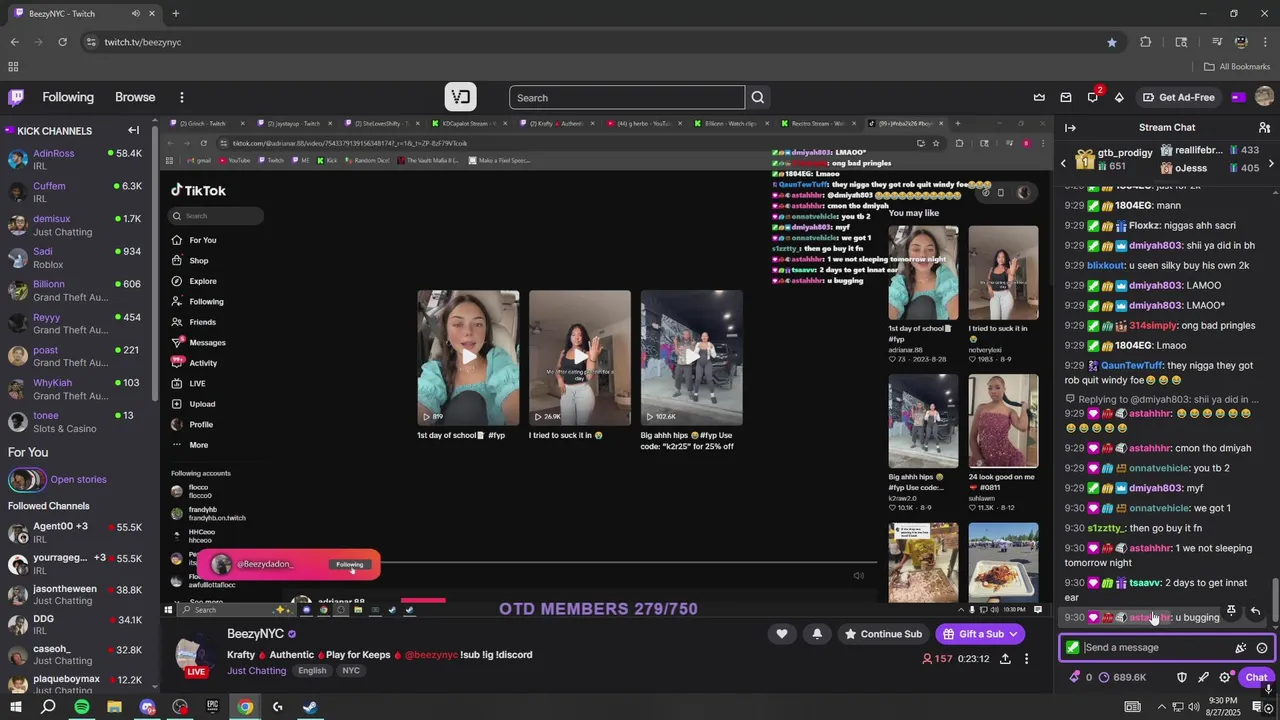Open jasontheween followed channel
Image resolution: width=1280 pixels, height=720 pixels.
pyautogui.click(x=76, y=595)
